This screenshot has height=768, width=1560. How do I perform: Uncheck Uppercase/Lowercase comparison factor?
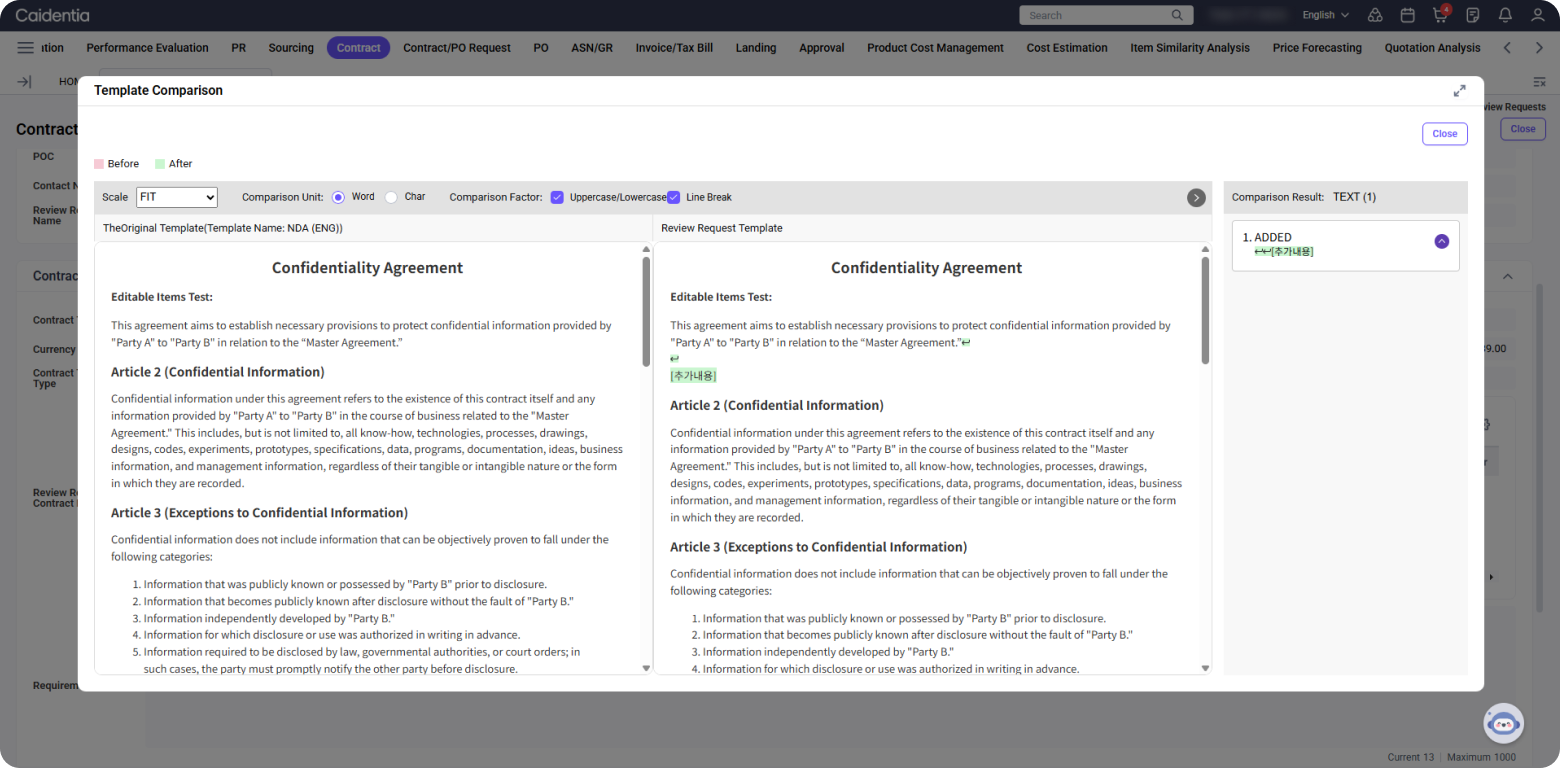[x=558, y=197]
